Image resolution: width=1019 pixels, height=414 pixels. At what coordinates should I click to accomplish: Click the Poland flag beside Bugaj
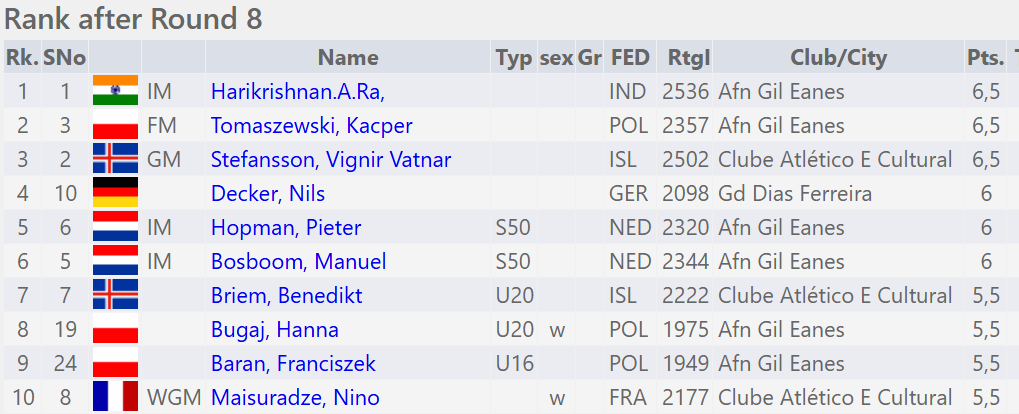(115, 329)
